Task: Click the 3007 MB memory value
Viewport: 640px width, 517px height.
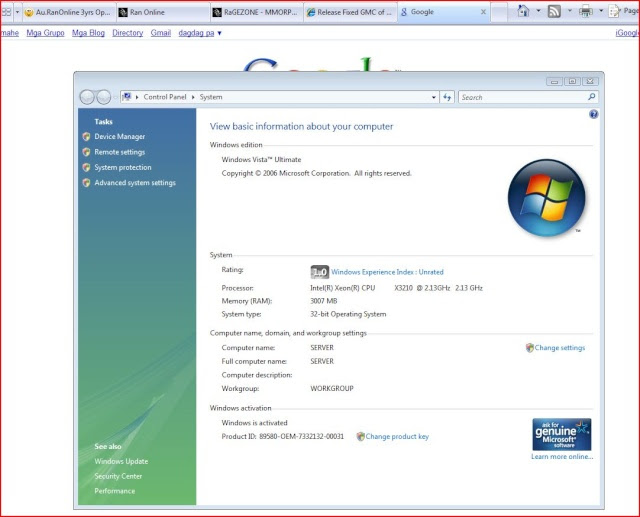Action: point(324,301)
